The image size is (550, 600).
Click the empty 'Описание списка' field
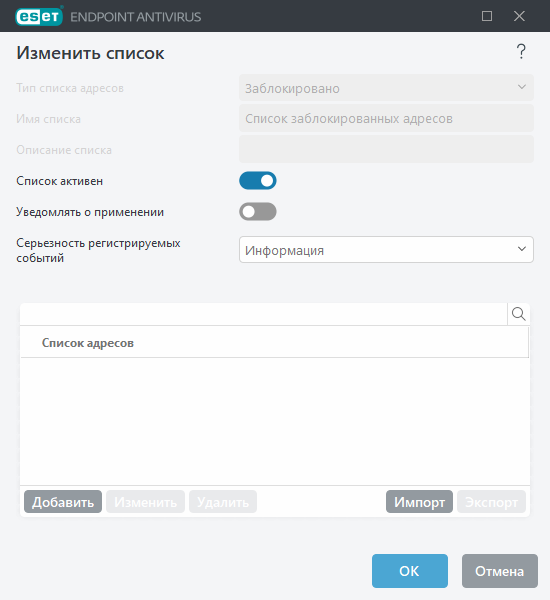pyautogui.click(x=386, y=149)
